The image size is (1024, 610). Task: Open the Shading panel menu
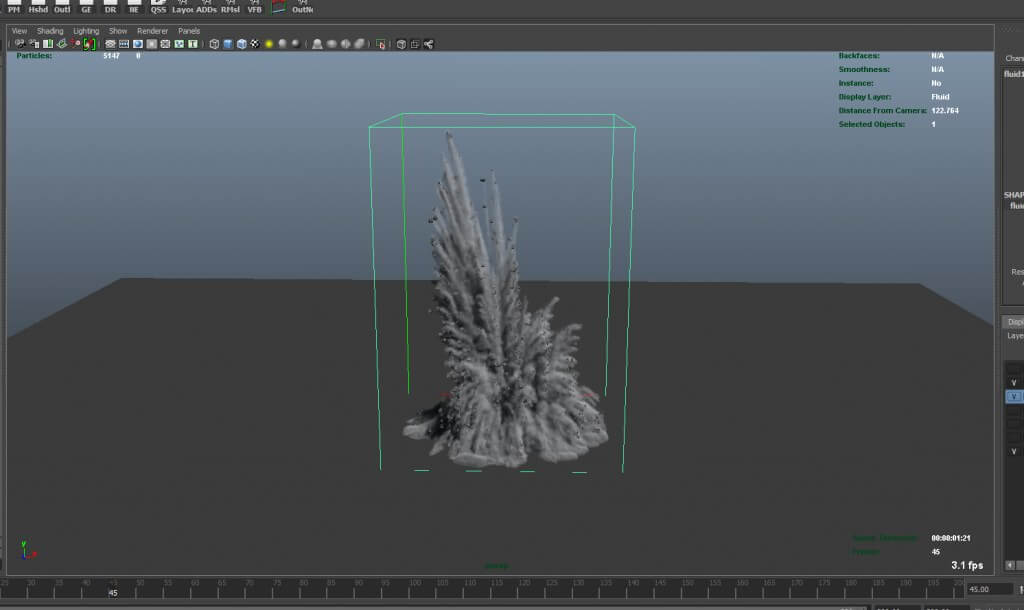click(50, 31)
